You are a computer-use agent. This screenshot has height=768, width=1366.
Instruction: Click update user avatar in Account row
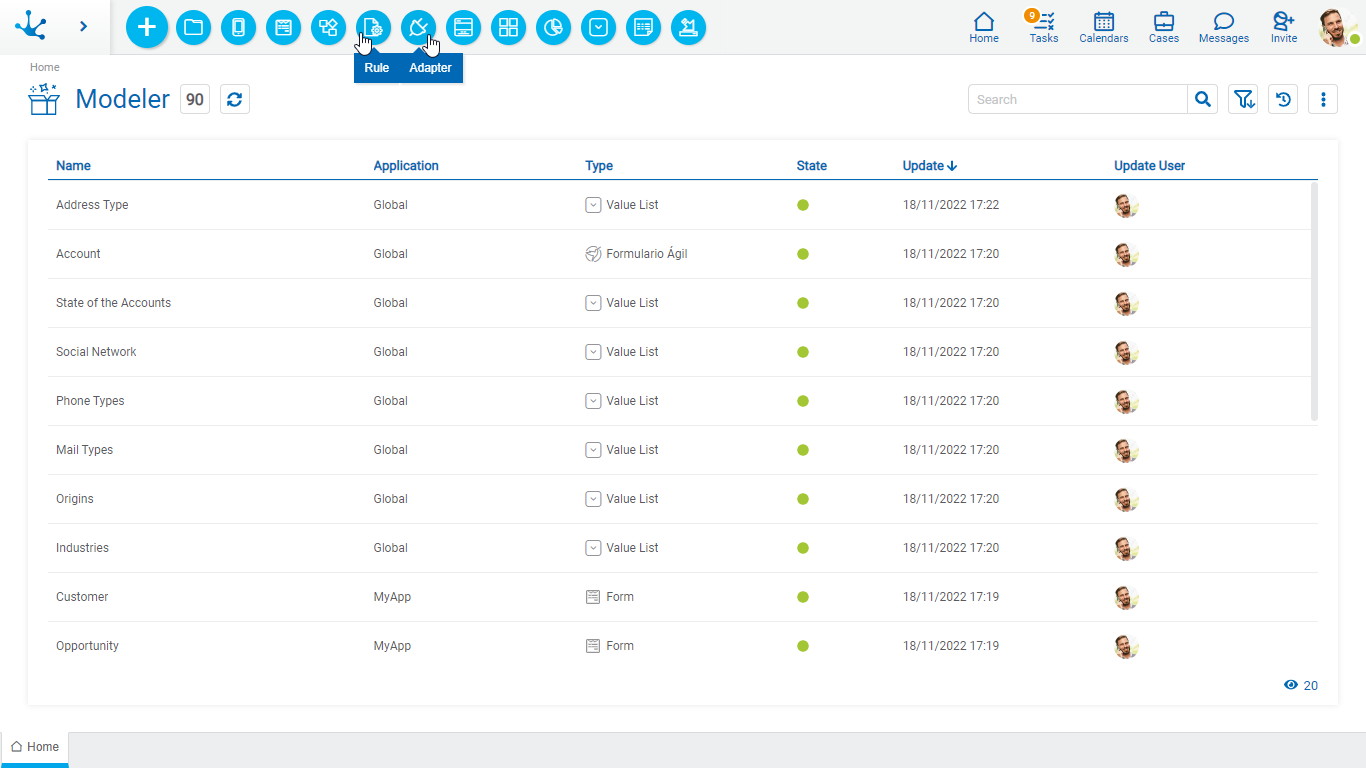[1127, 254]
